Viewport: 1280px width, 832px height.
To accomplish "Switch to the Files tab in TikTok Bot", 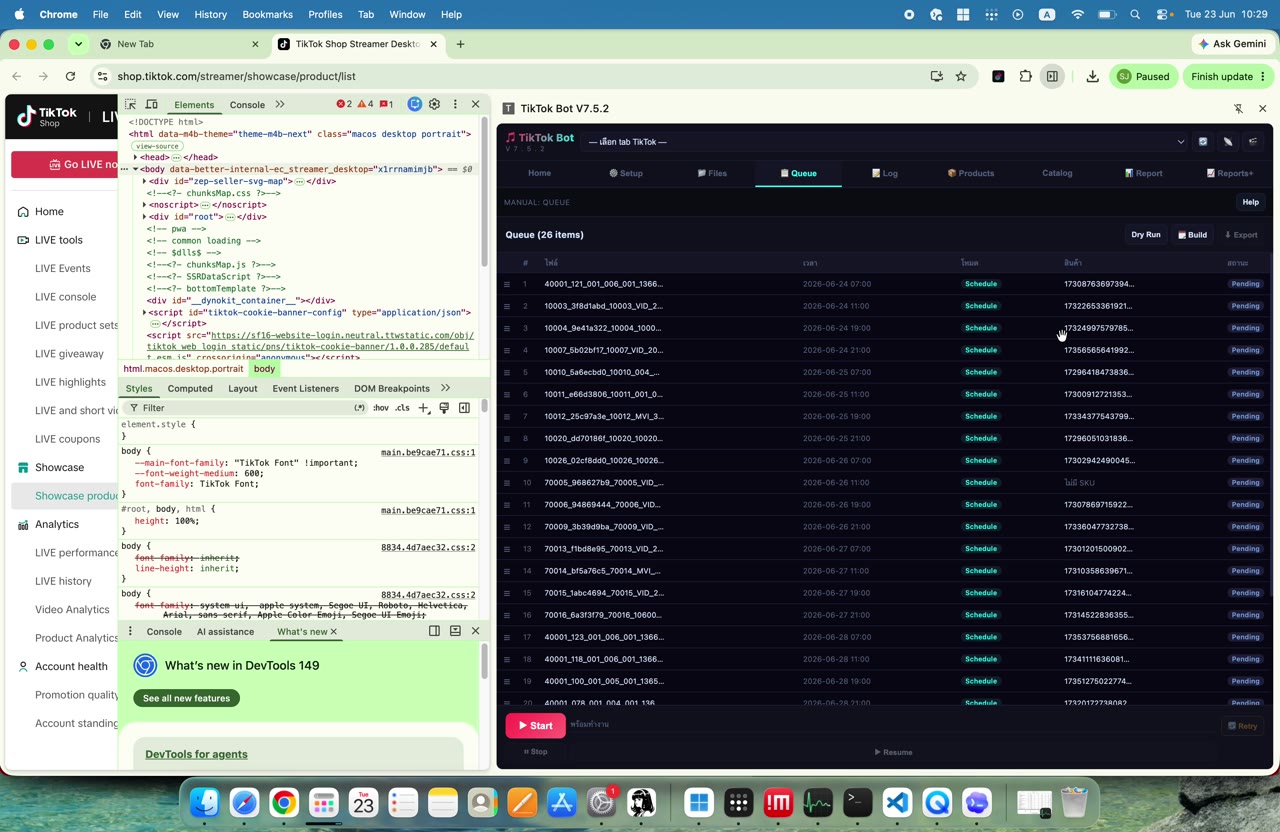I will tap(712, 173).
